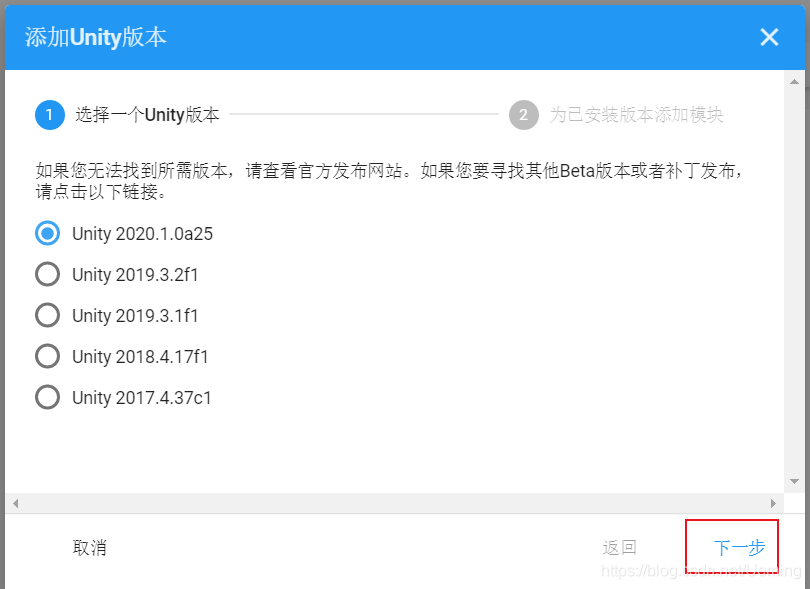Click step 2 circle indicator

coord(524,115)
